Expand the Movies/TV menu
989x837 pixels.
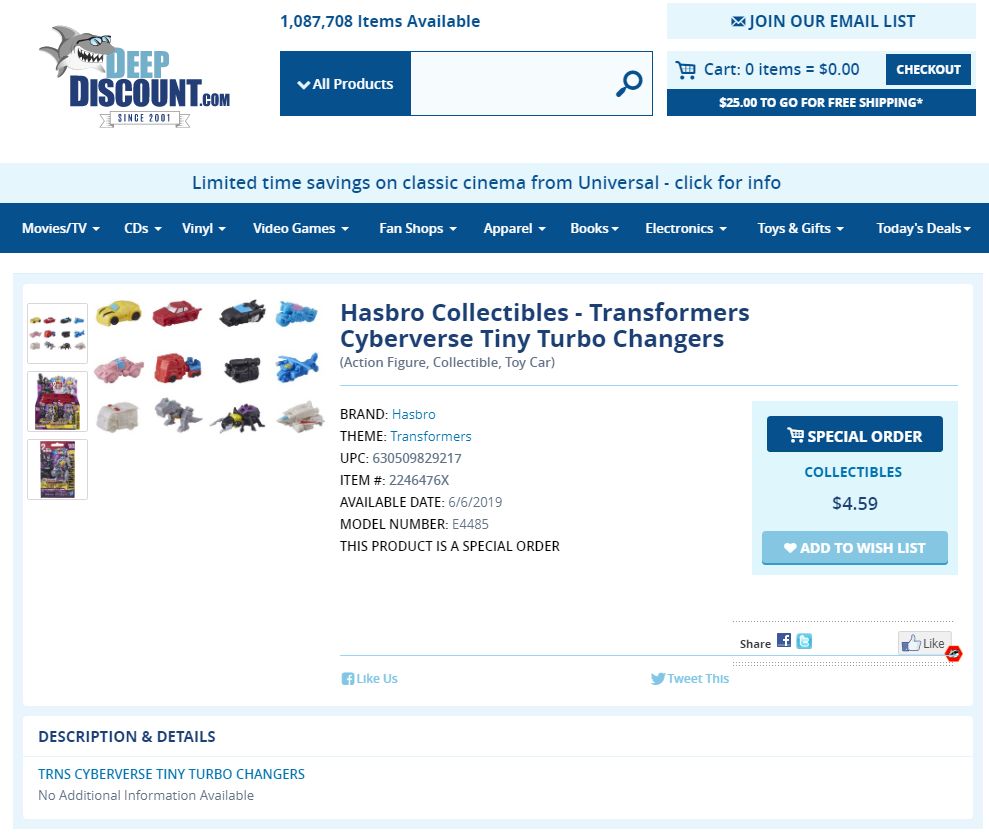(x=61, y=228)
